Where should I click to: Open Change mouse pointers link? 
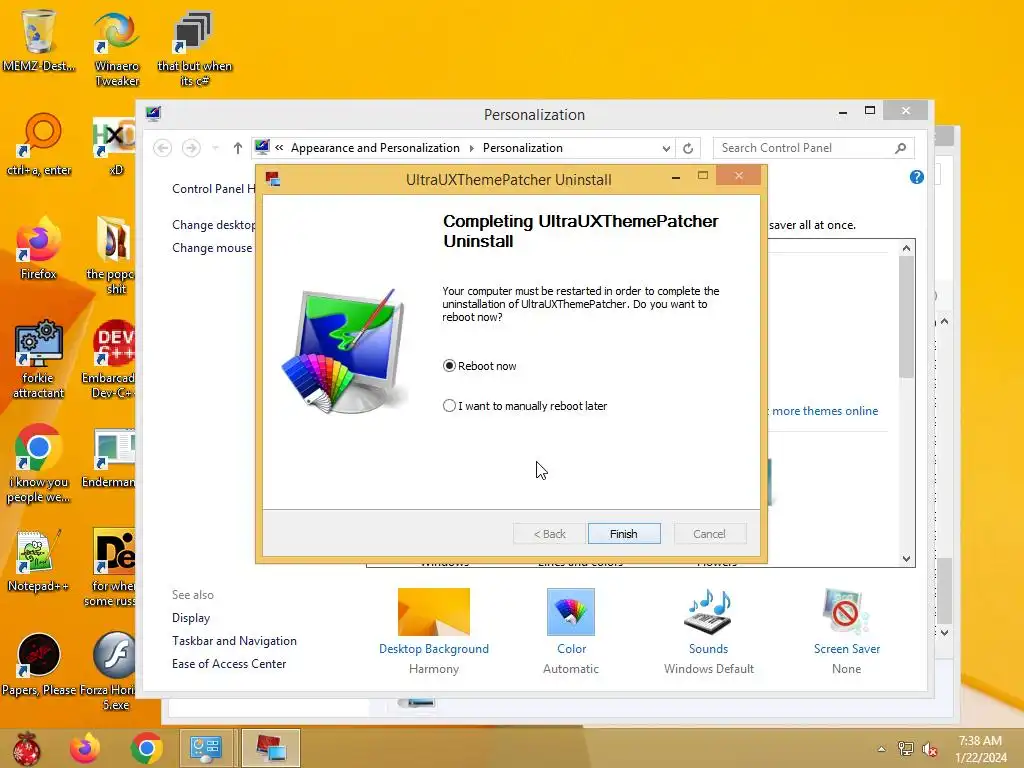[212, 248]
